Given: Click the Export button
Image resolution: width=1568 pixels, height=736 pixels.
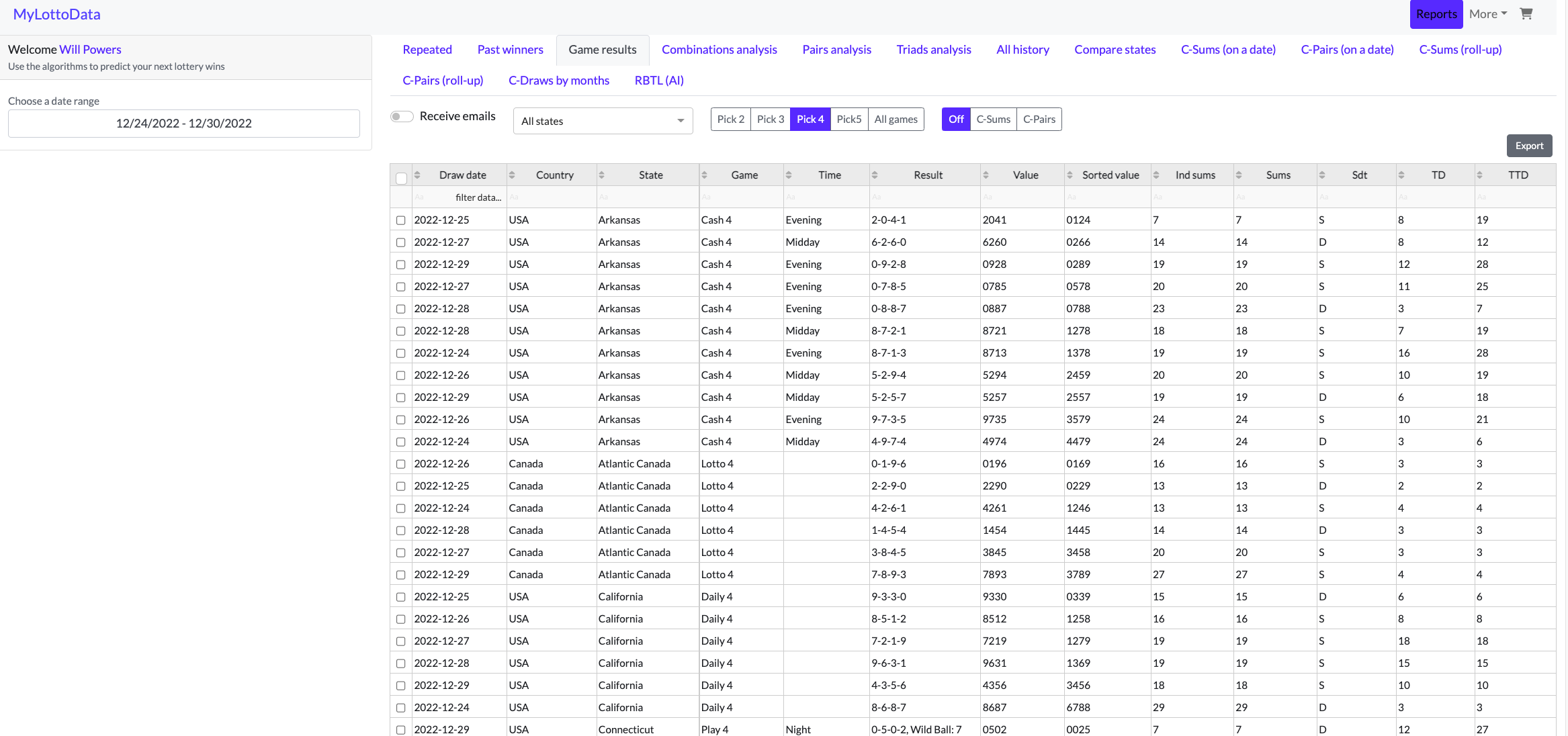Looking at the screenshot, I should 1529,146.
